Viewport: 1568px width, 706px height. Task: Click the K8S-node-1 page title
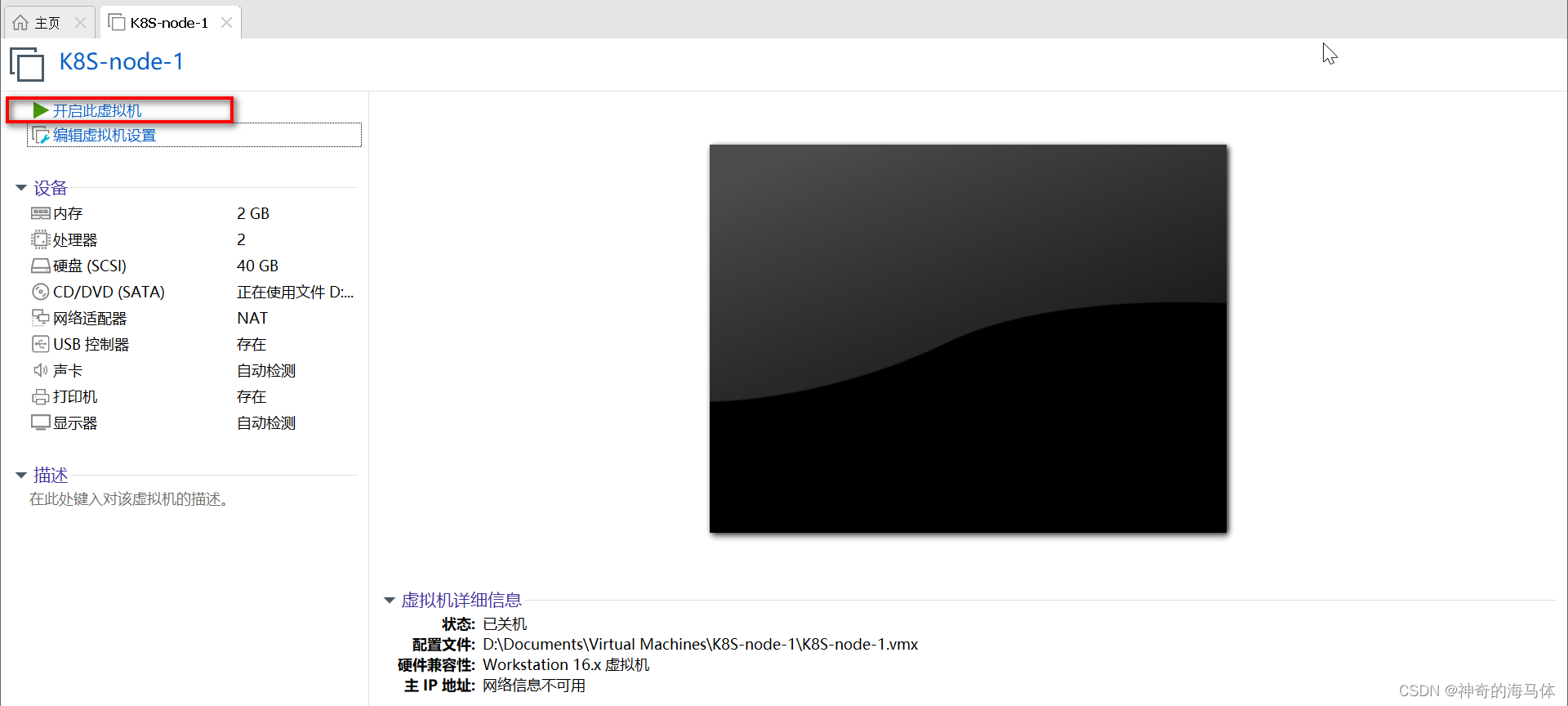122,61
